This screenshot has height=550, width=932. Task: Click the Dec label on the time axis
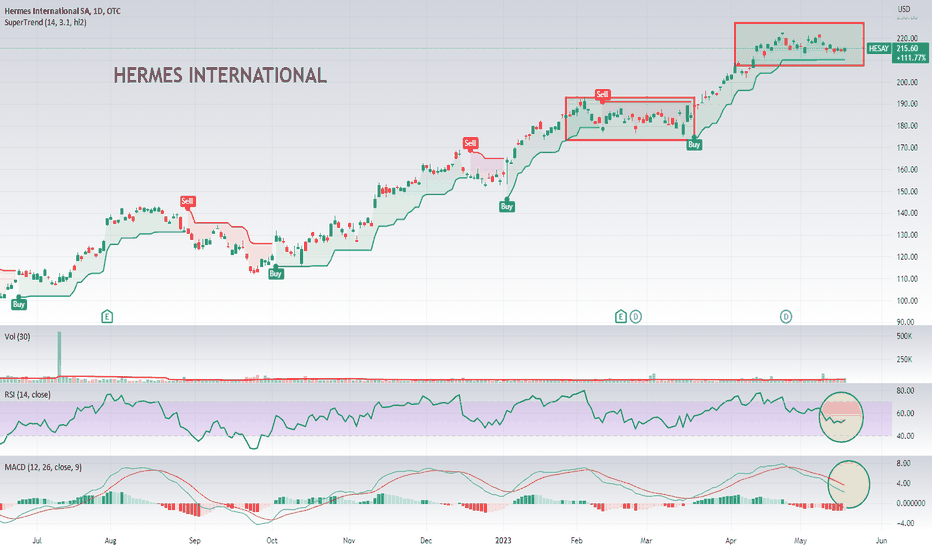426,540
